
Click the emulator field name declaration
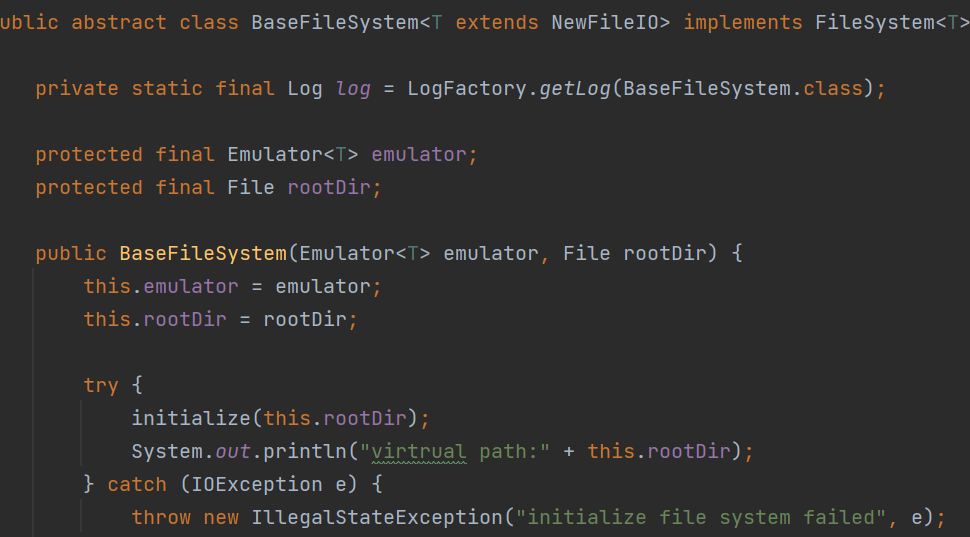click(419, 154)
